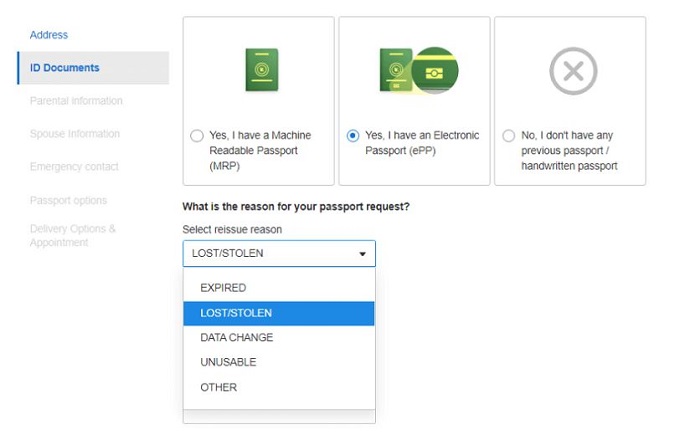Select the no previous passport radio button
The image size is (680, 440).
click(508, 136)
